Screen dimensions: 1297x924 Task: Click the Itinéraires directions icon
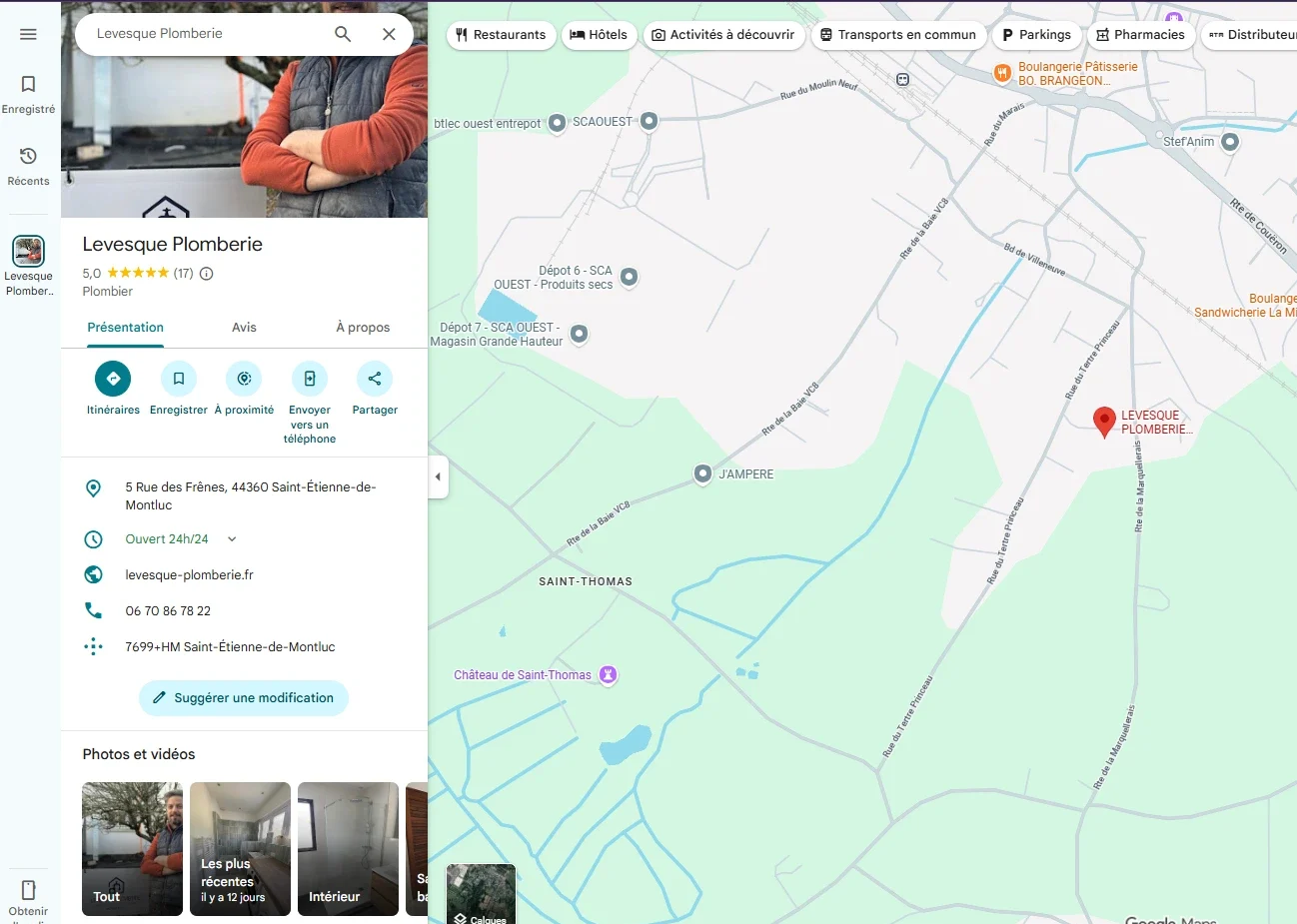pyautogui.click(x=113, y=379)
